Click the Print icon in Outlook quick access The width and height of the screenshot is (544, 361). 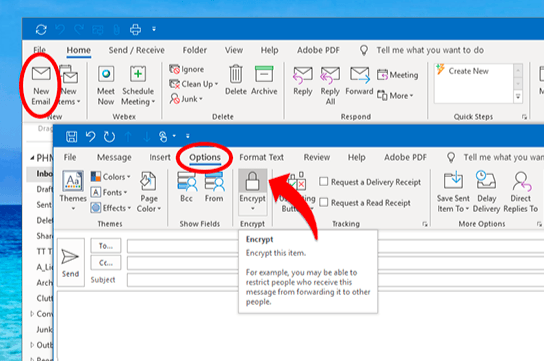click(x=135, y=29)
